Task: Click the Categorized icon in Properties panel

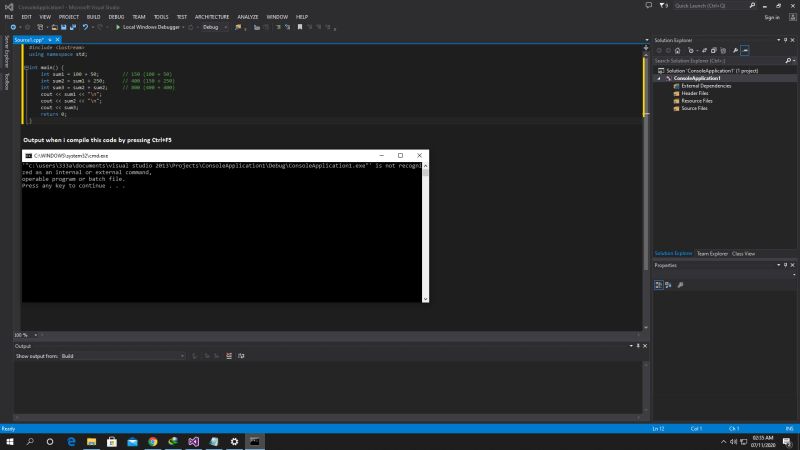Action: click(x=659, y=285)
